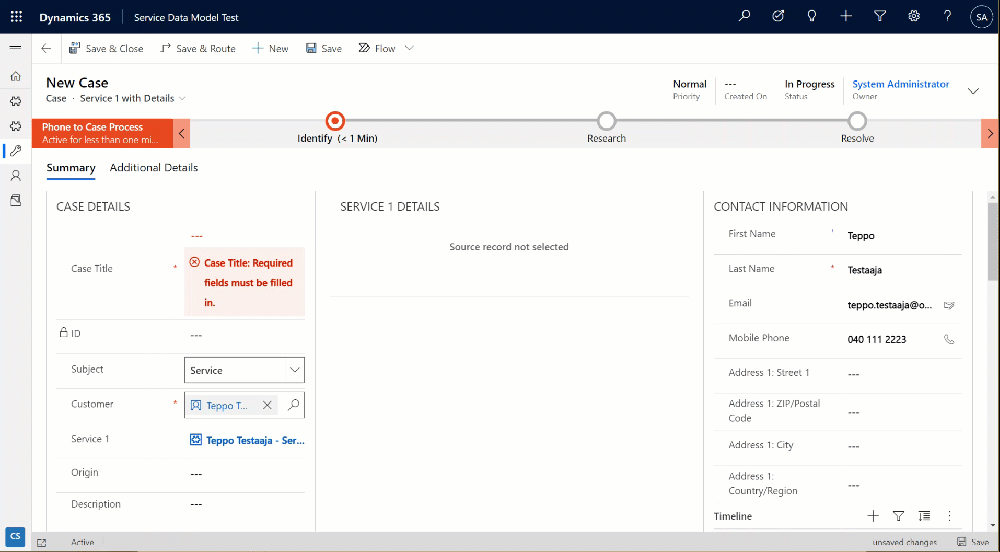Expand the header fields chevron
The height and width of the screenshot is (552, 1000).
973,91
